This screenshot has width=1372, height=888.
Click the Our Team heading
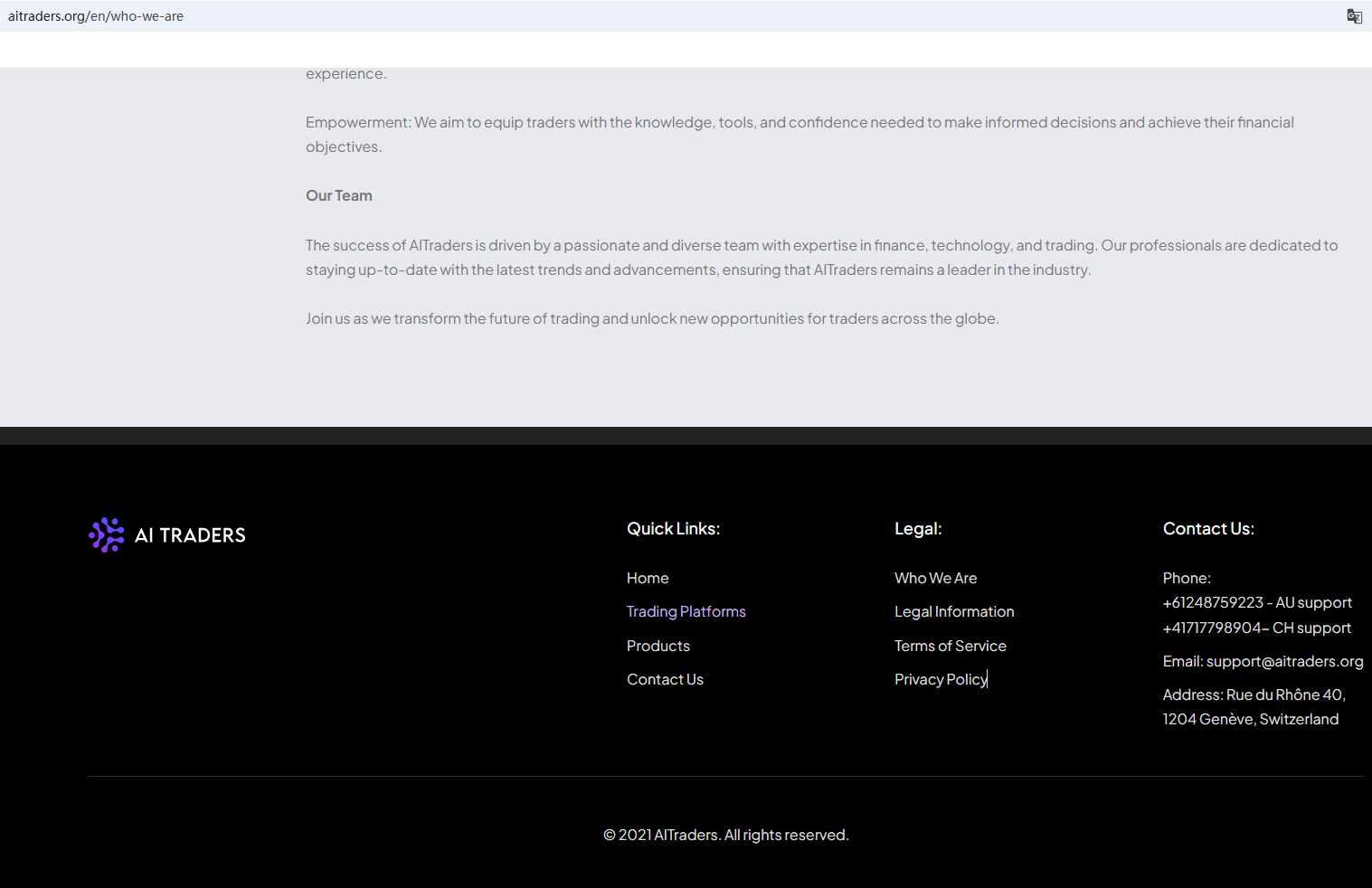point(338,195)
